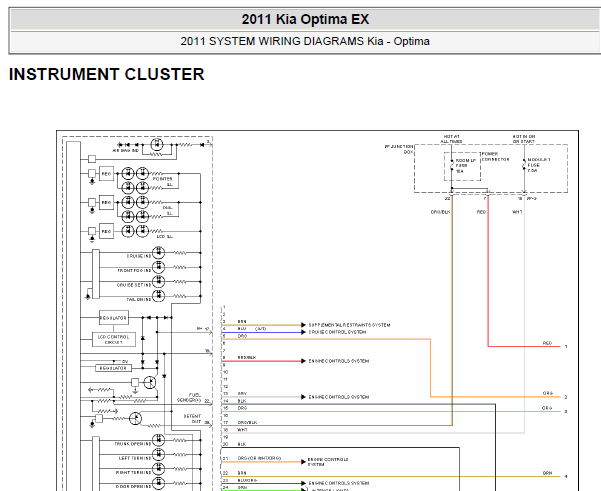Click the ORG/BLK label below the junction box
The image size is (601, 491).
click(x=440, y=212)
